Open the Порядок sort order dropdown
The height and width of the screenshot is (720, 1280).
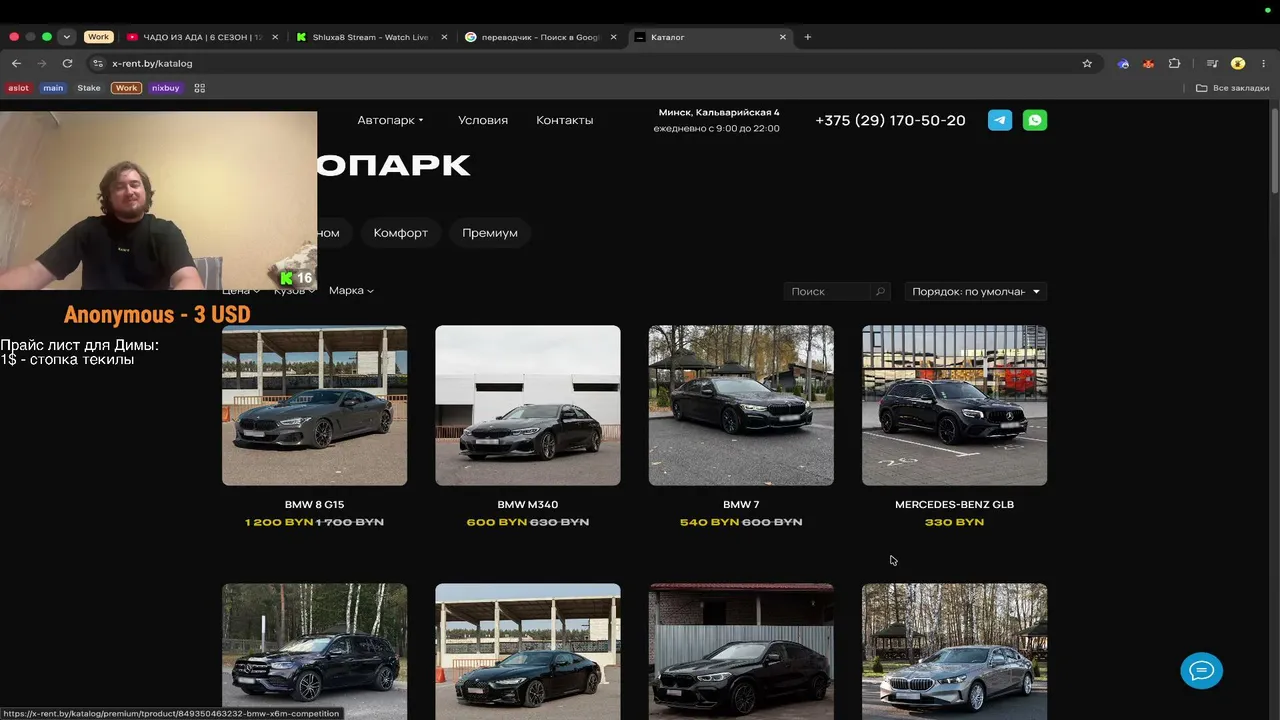(x=975, y=292)
